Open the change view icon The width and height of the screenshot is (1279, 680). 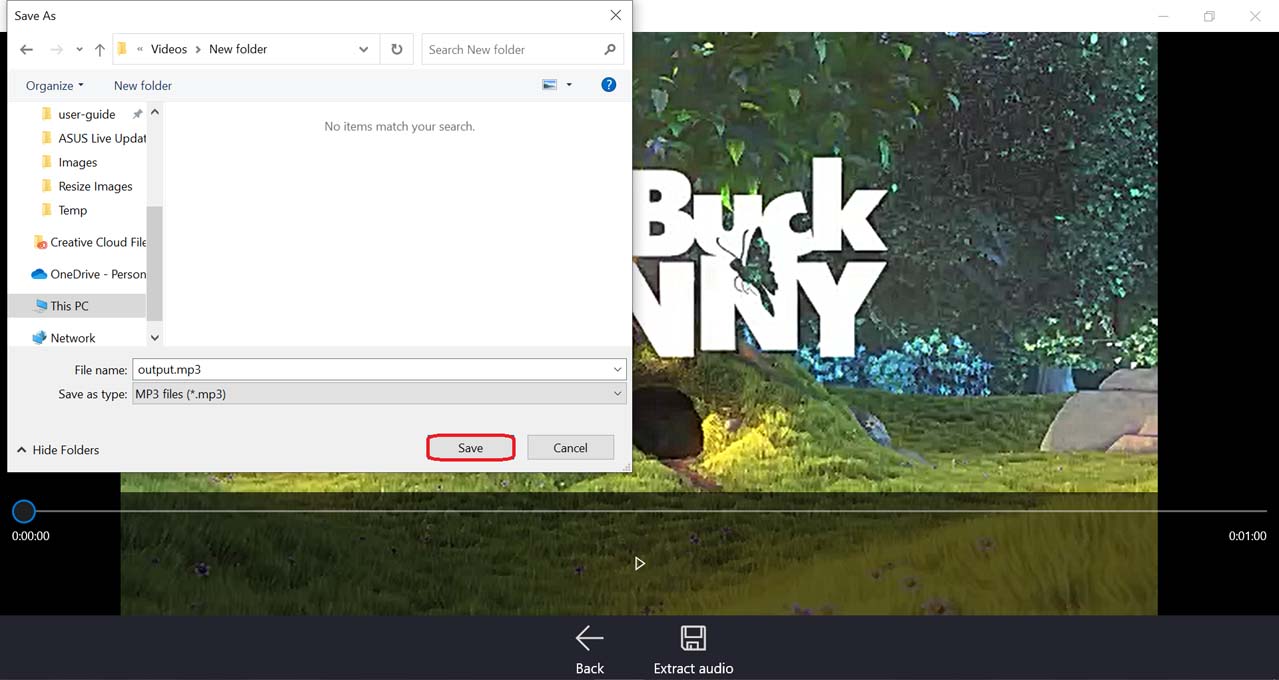(x=549, y=85)
